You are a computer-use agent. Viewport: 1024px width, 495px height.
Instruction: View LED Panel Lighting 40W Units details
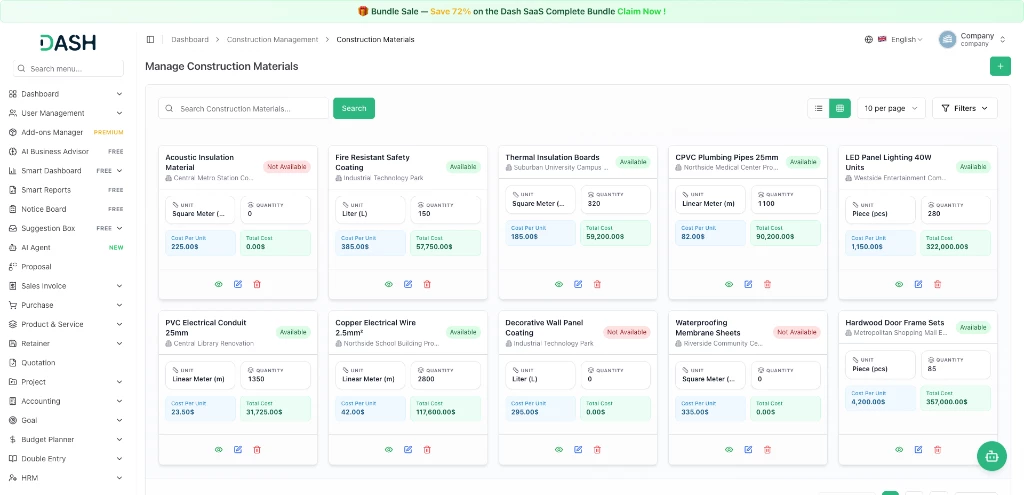(x=899, y=284)
